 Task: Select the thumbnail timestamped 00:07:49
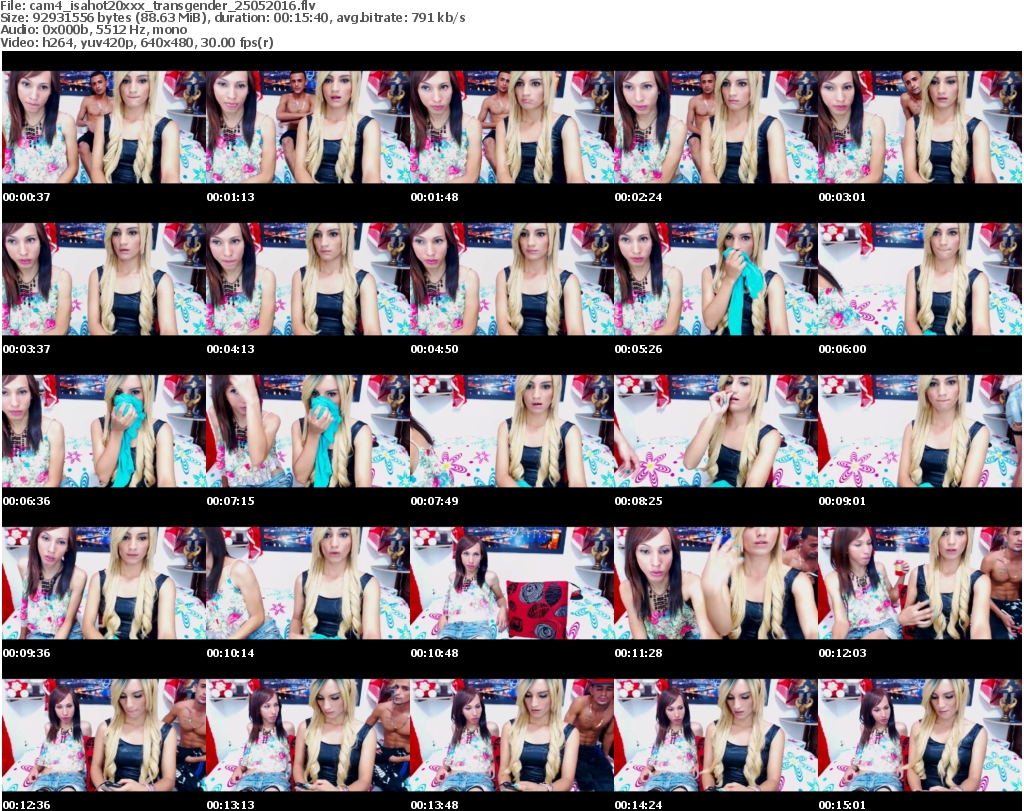[511, 432]
